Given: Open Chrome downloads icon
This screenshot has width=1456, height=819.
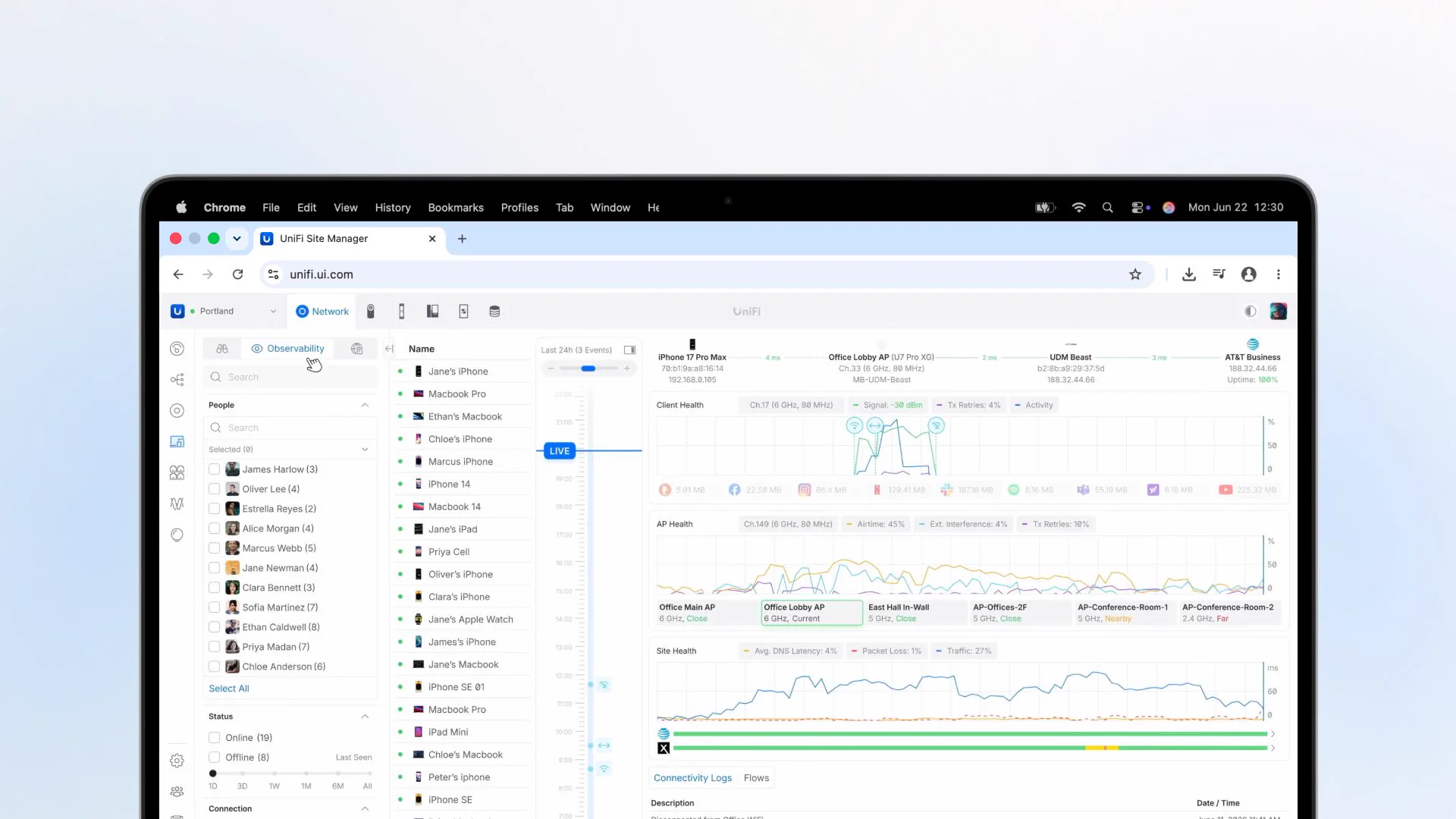Looking at the screenshot, I should pyautogui.click(x=1189, y=275).
